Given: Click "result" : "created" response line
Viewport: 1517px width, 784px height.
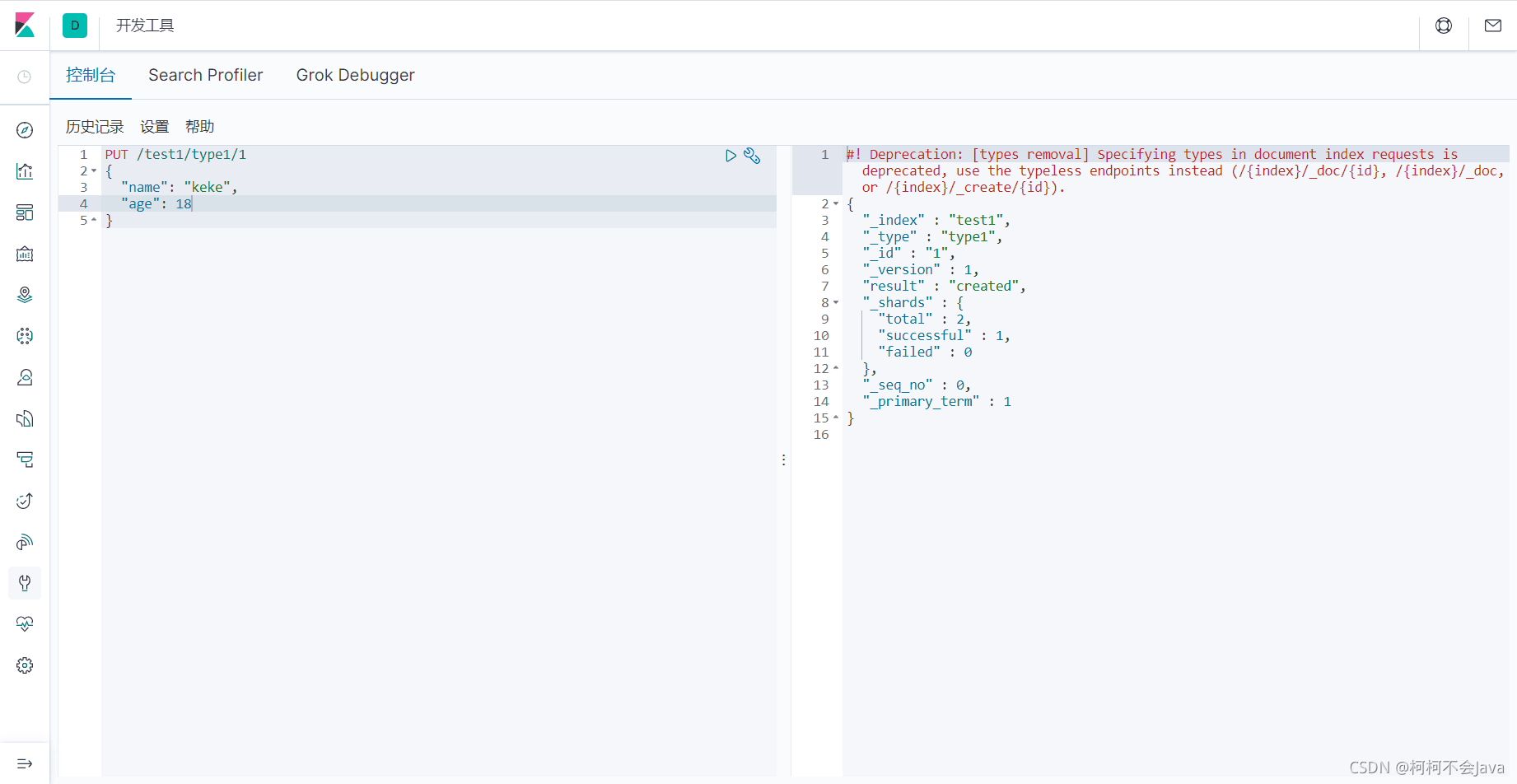Looking at the screenshot, I should 945,286.
